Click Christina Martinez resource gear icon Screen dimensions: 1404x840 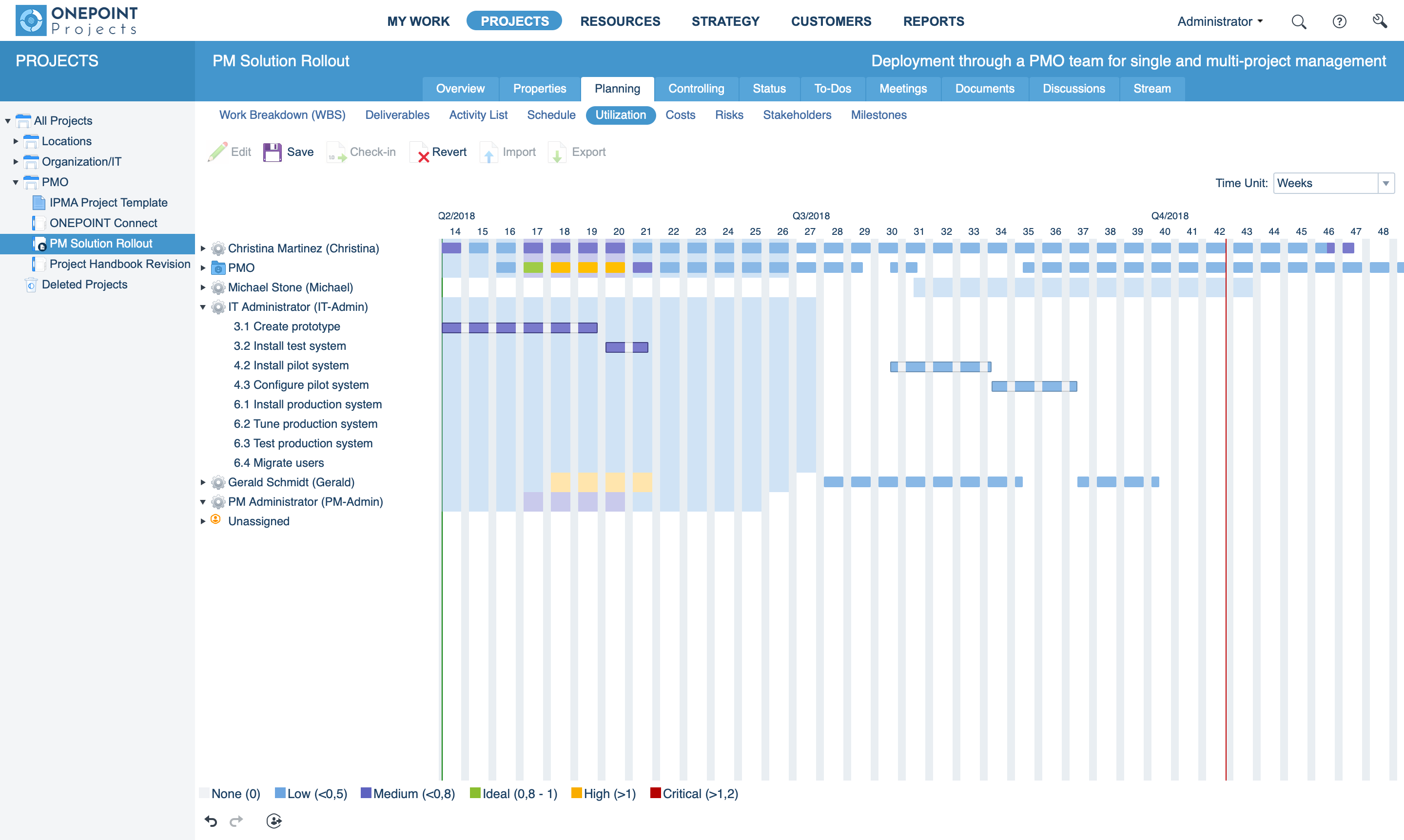pyautogui.click(x=218, y=248)
